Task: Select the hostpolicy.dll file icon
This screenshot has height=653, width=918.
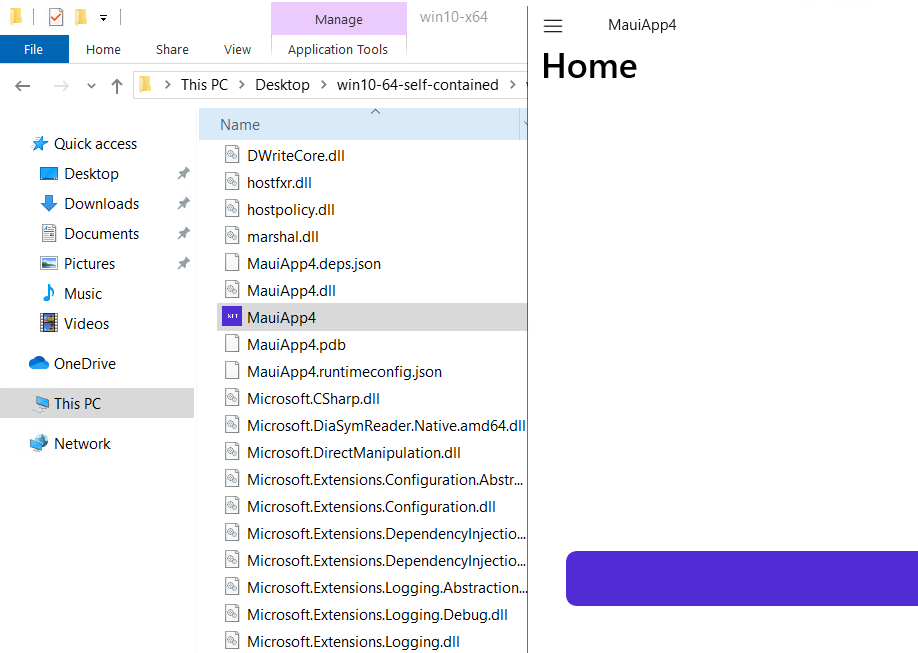Action: coord(232,208)
